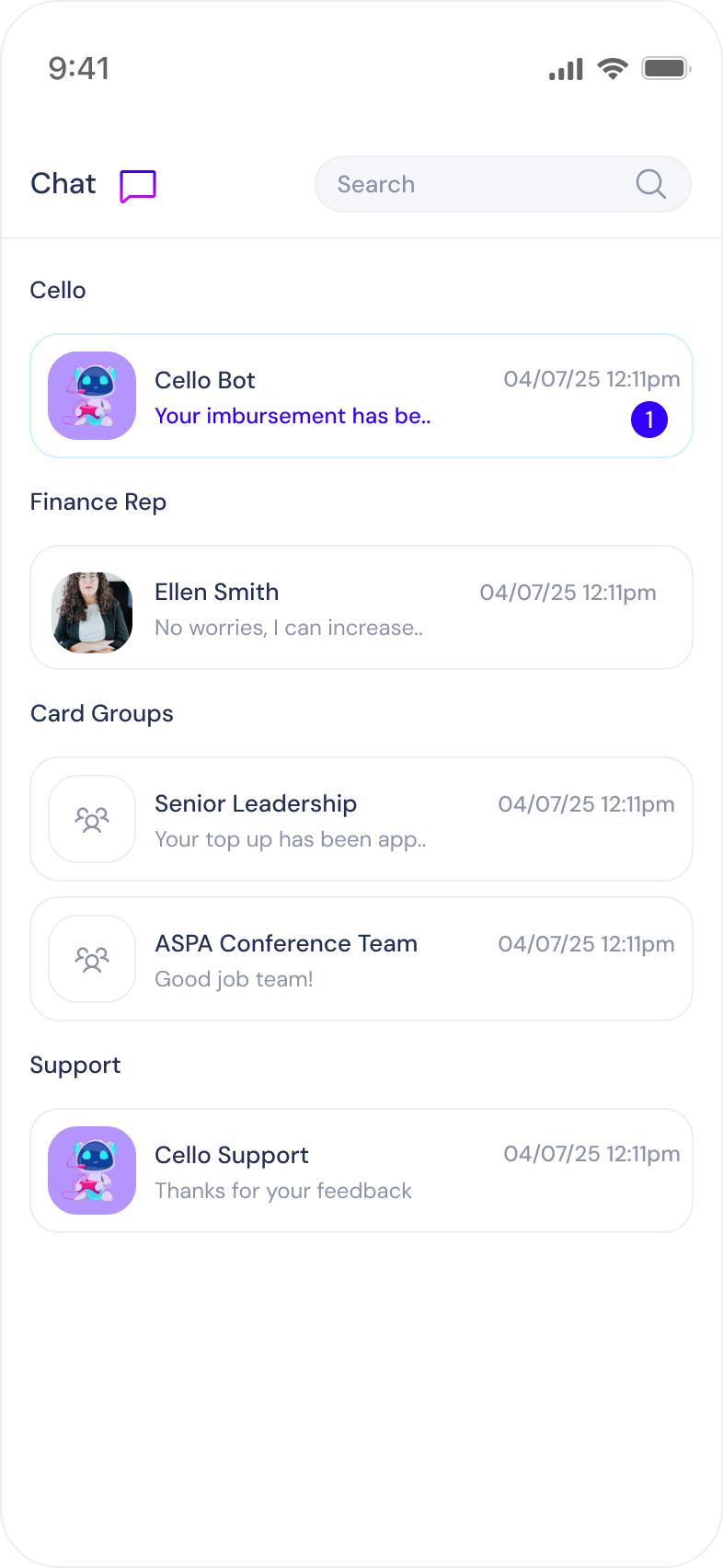
Task: Click the Cello Bot robot avatar
Action: [x=92, y=396]
